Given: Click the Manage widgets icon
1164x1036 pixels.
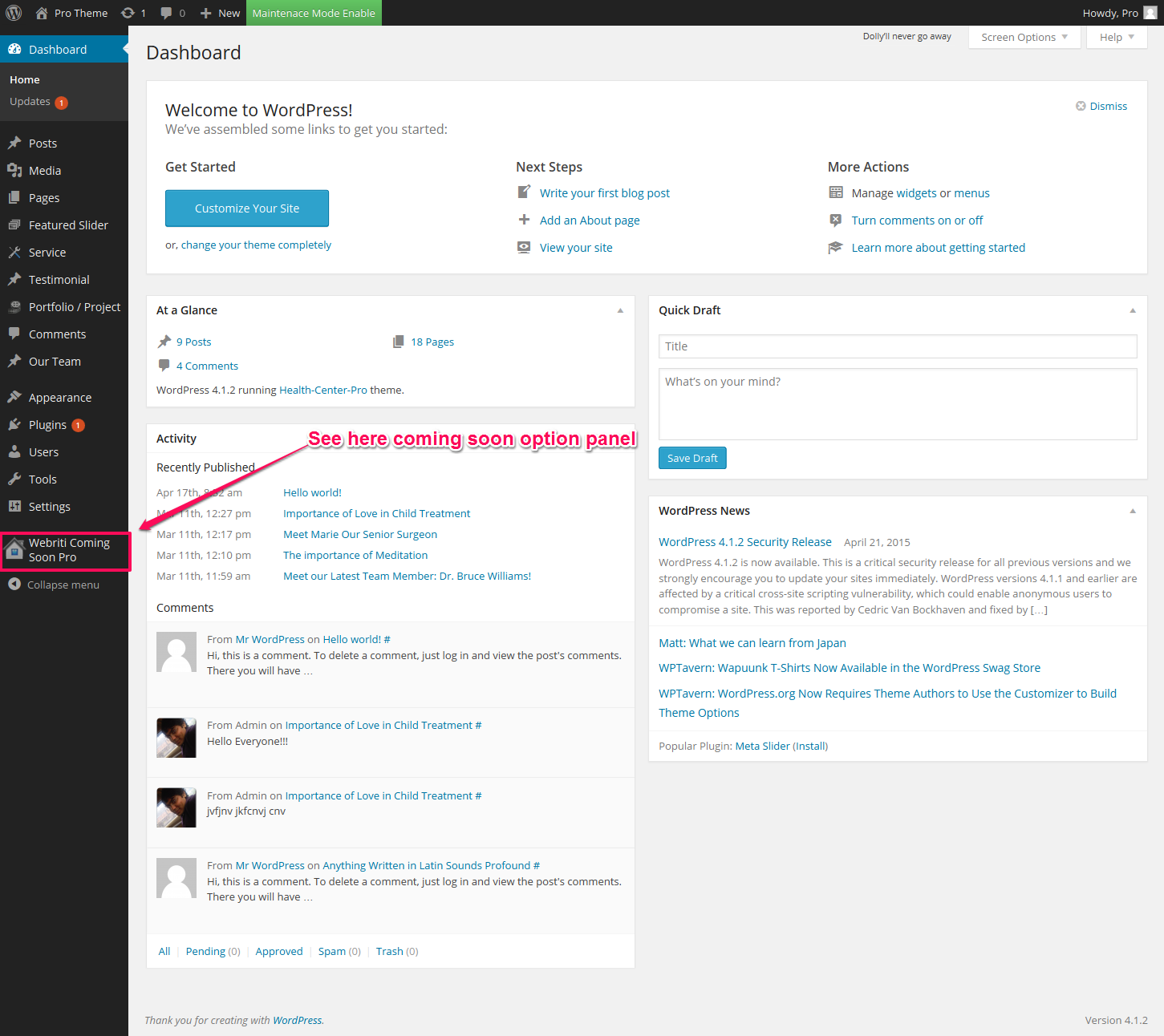Looking at the screenshot, I should click(x=836, y=192).
